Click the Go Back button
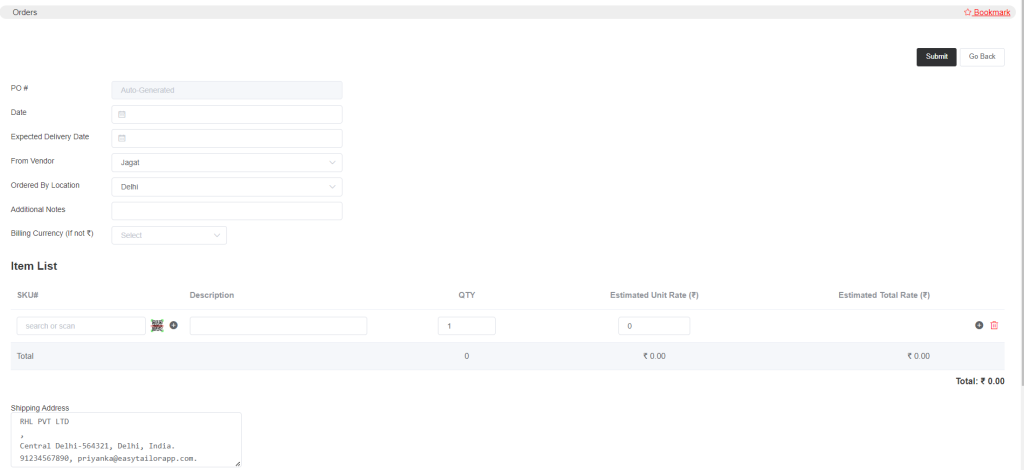 click(x=982, y=57)
